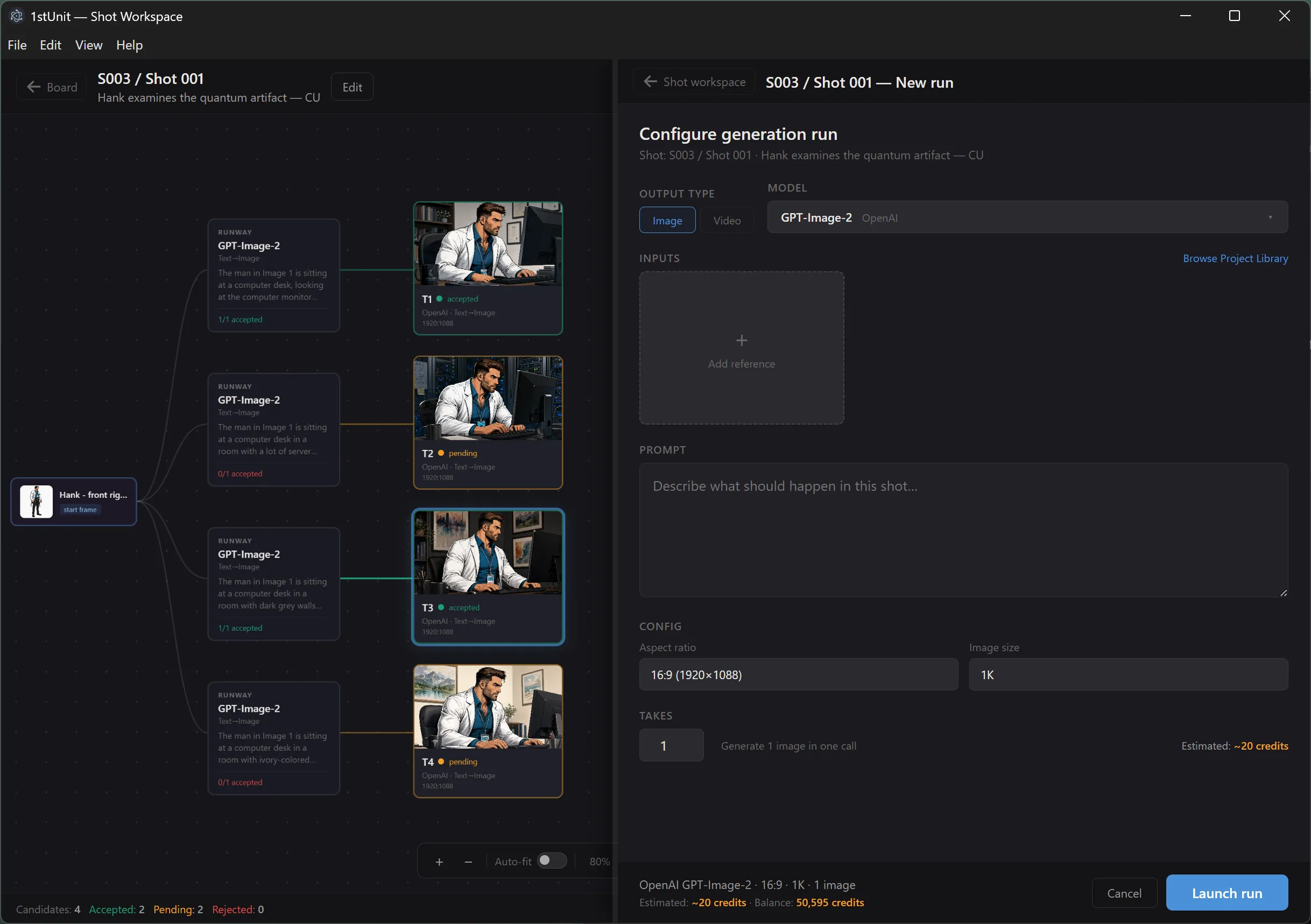Open T4 pending take thumbnail

pos(488,707)
